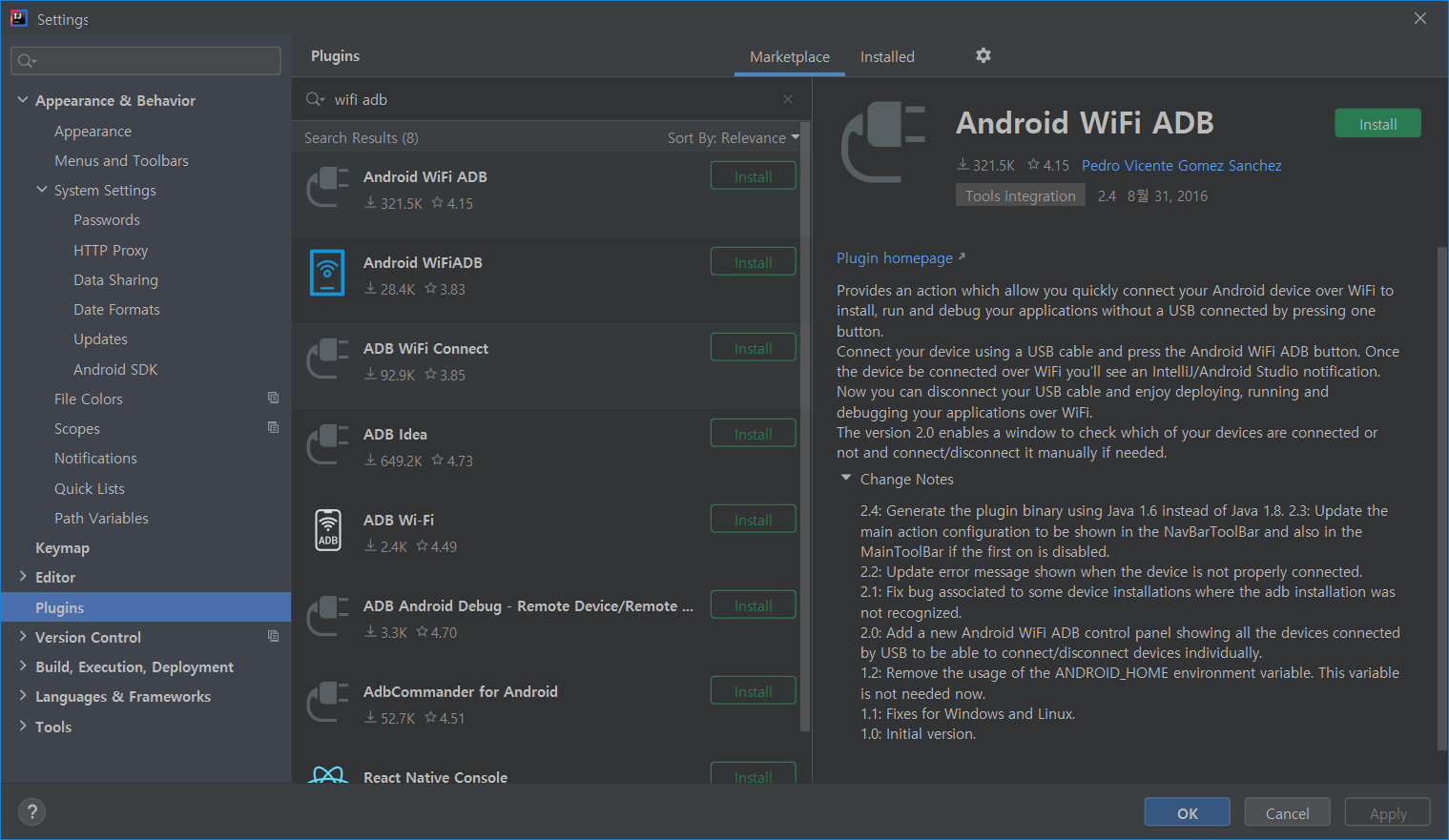The height and width of the screenshot is (840, 1449).
Task: Install the Android WiFiADB plugin
Action: [753, 262]
